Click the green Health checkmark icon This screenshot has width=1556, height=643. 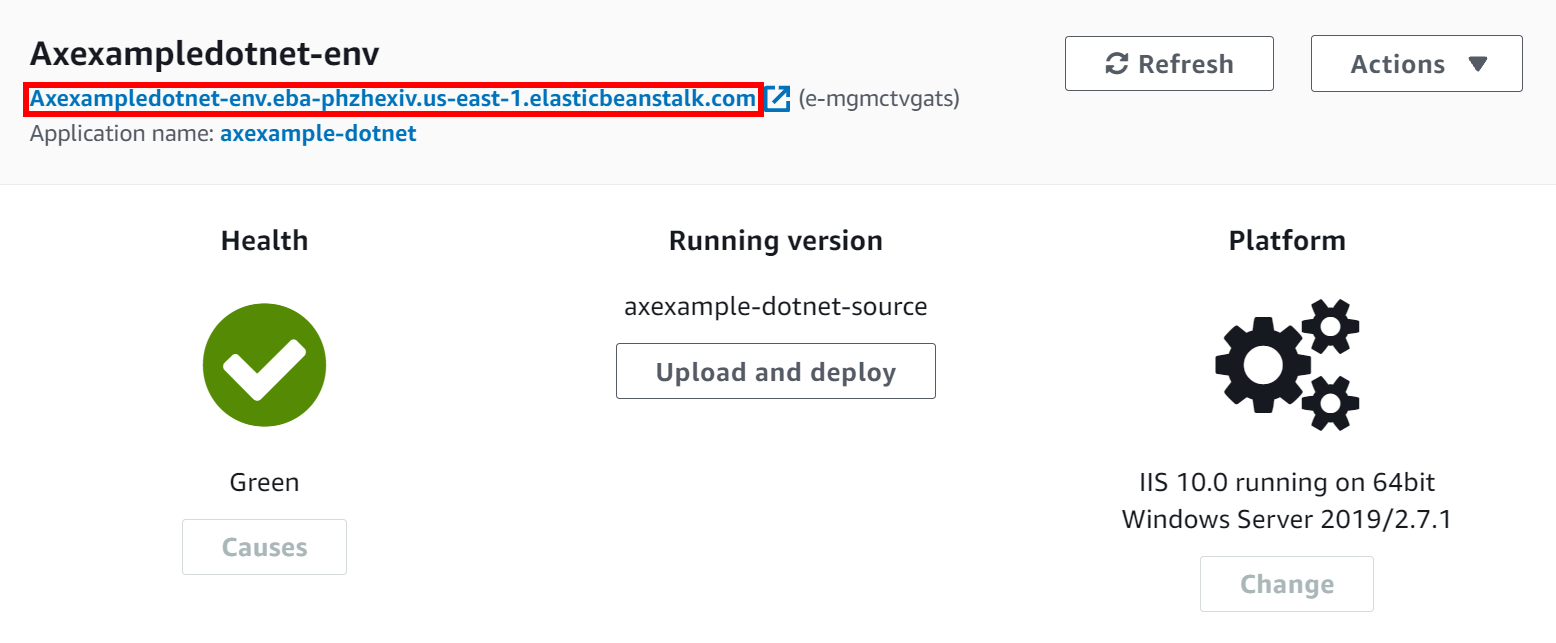tap(264, 364)
